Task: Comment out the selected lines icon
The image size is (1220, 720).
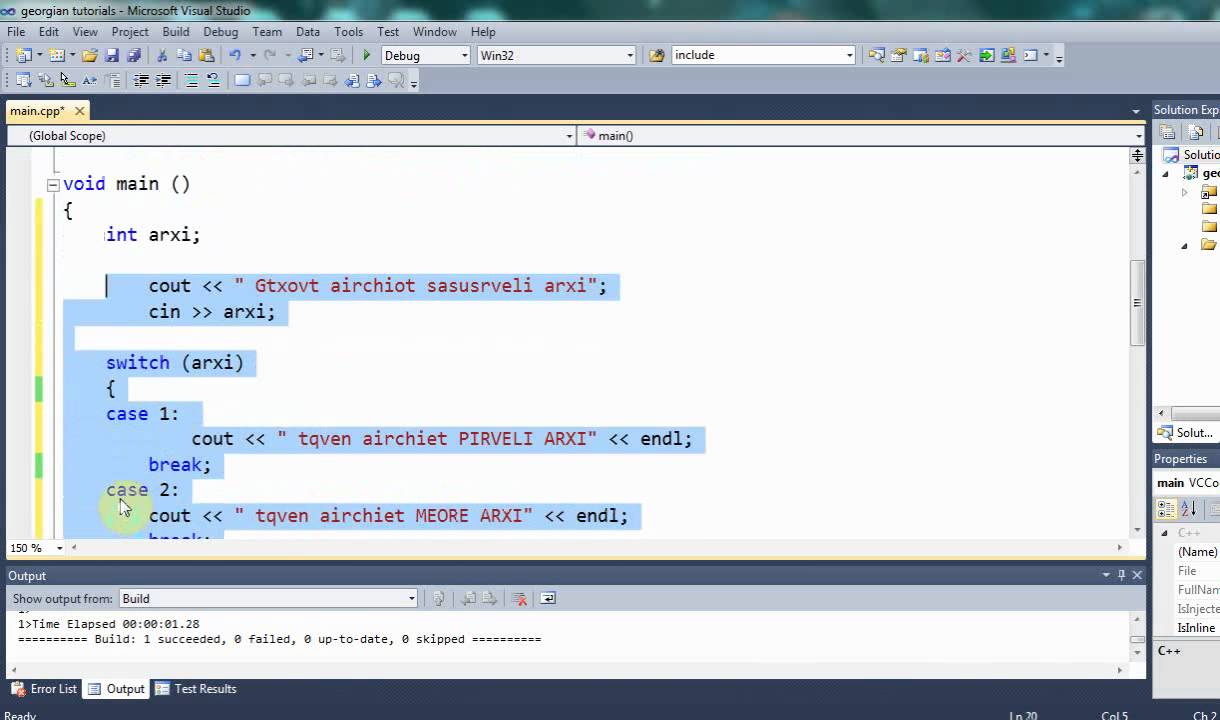Action: click(x=191, y=80)
